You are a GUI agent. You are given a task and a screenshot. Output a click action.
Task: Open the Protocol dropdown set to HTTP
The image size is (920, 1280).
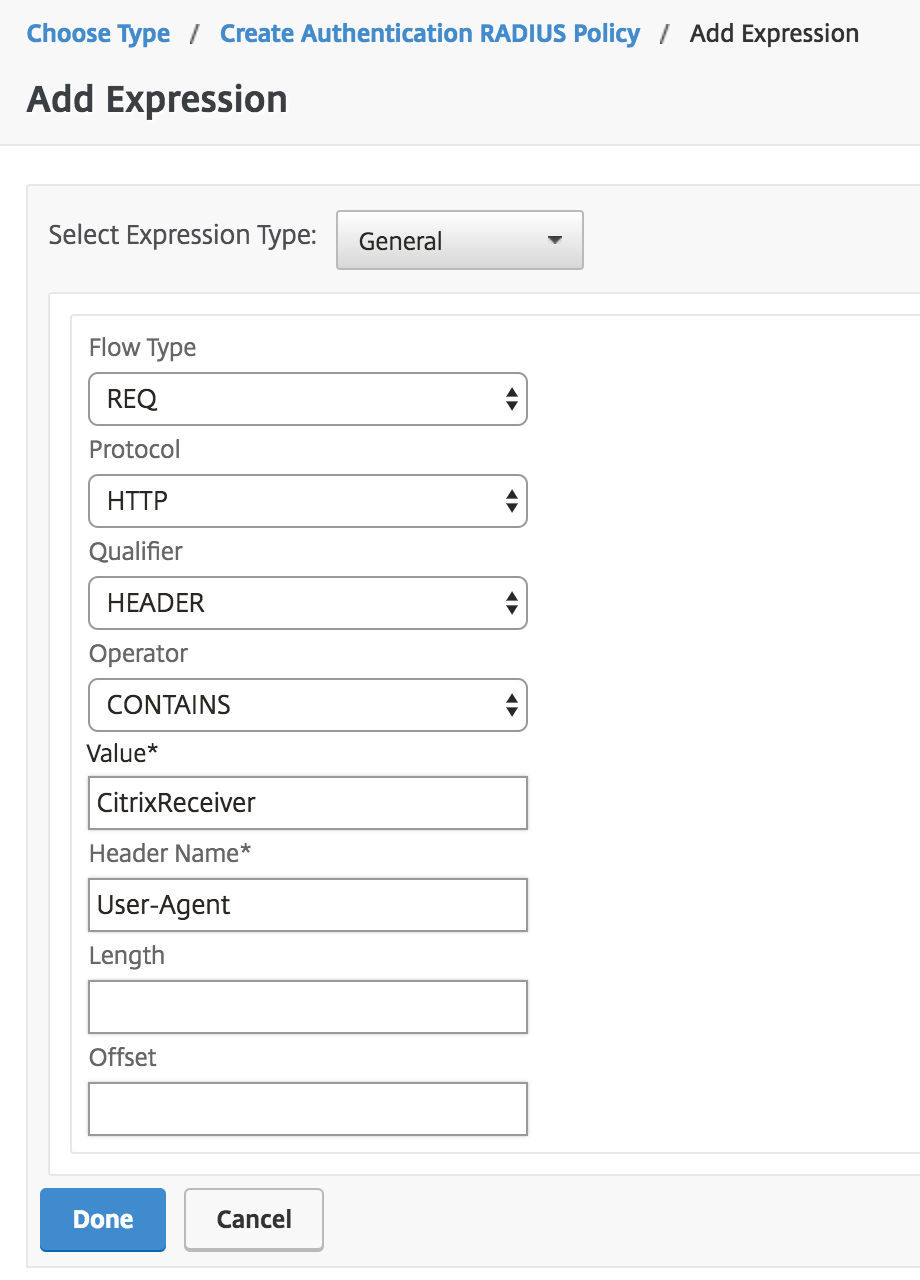[x=307, y=501]
